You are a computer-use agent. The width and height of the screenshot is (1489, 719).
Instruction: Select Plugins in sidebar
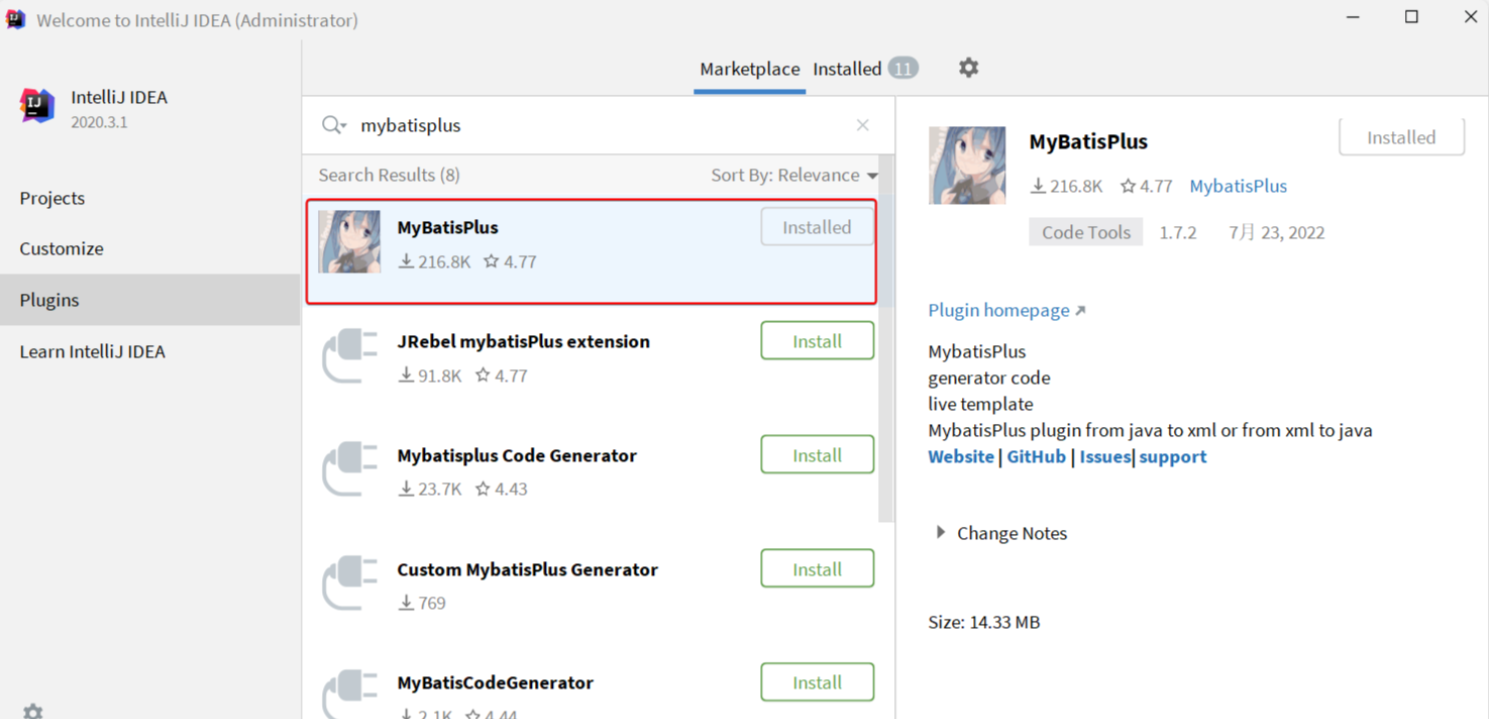150,300
